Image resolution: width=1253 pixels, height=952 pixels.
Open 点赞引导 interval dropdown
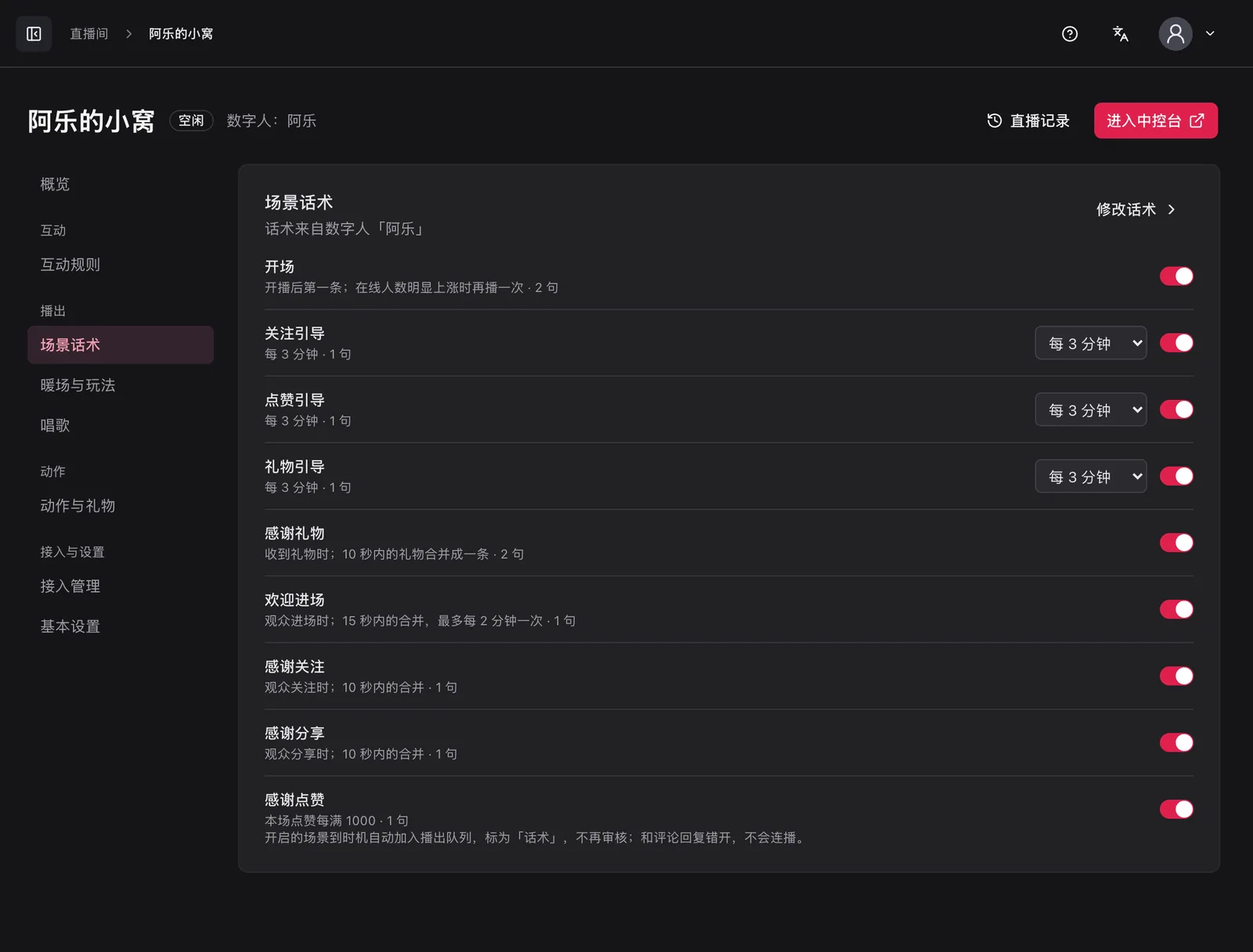point(1091,409)
